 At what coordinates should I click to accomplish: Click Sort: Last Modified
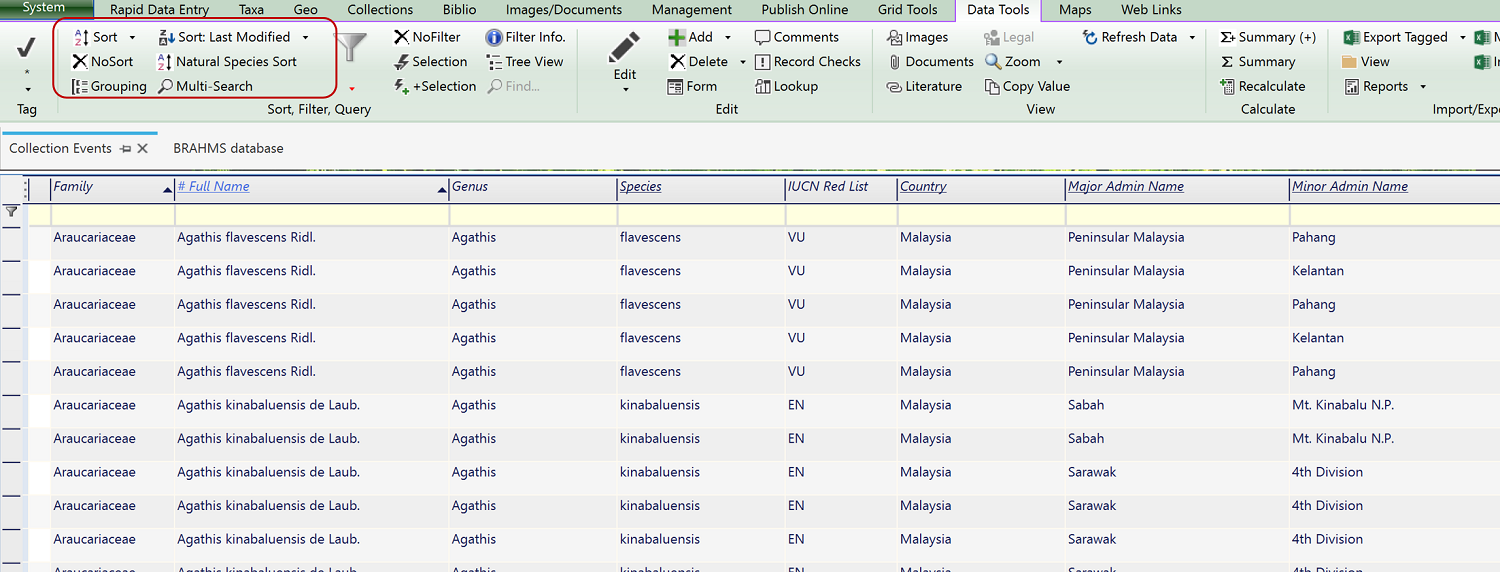point(225,37)
